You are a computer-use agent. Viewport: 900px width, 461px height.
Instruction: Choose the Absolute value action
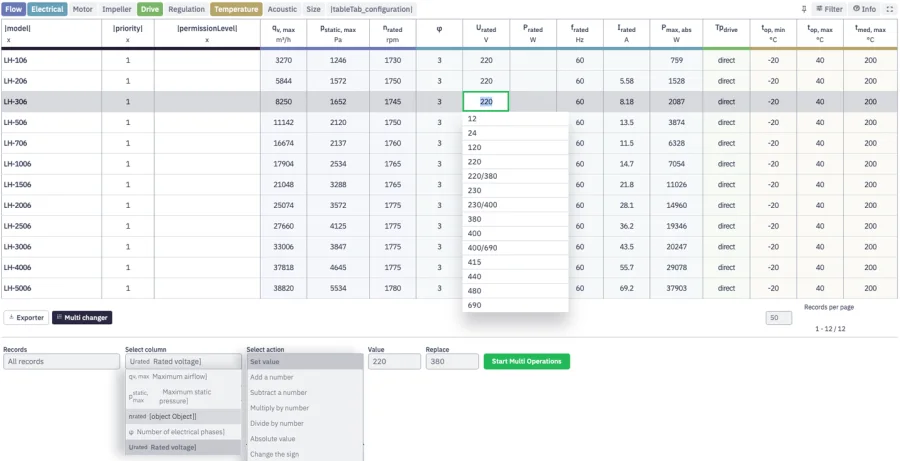pyautogui.click(x=305, y=439)
